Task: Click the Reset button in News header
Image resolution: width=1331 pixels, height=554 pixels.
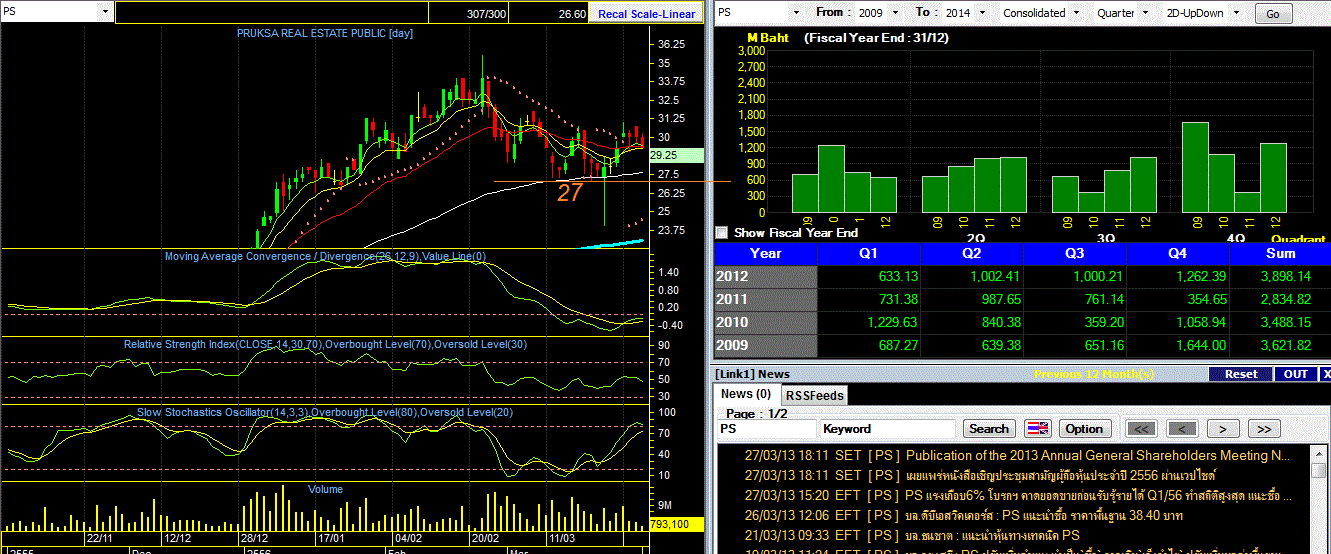Action: click(1241, 374)
